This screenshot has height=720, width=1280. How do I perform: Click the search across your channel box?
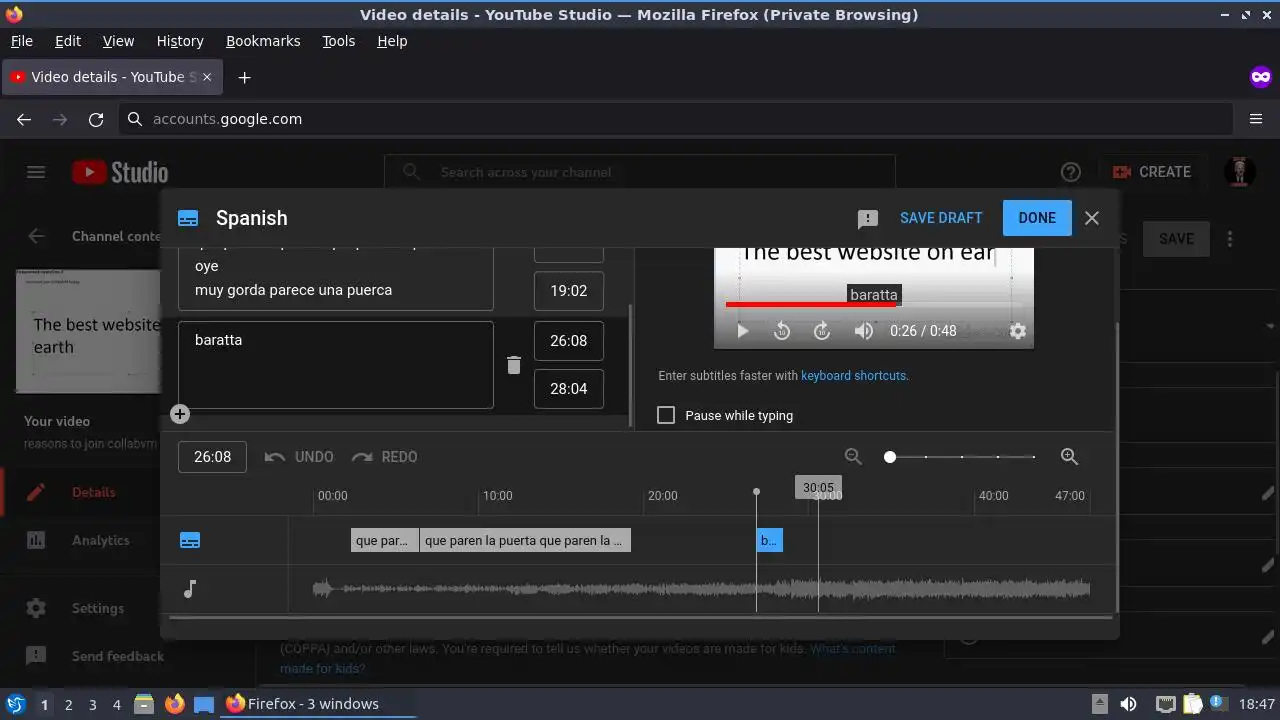640,172
